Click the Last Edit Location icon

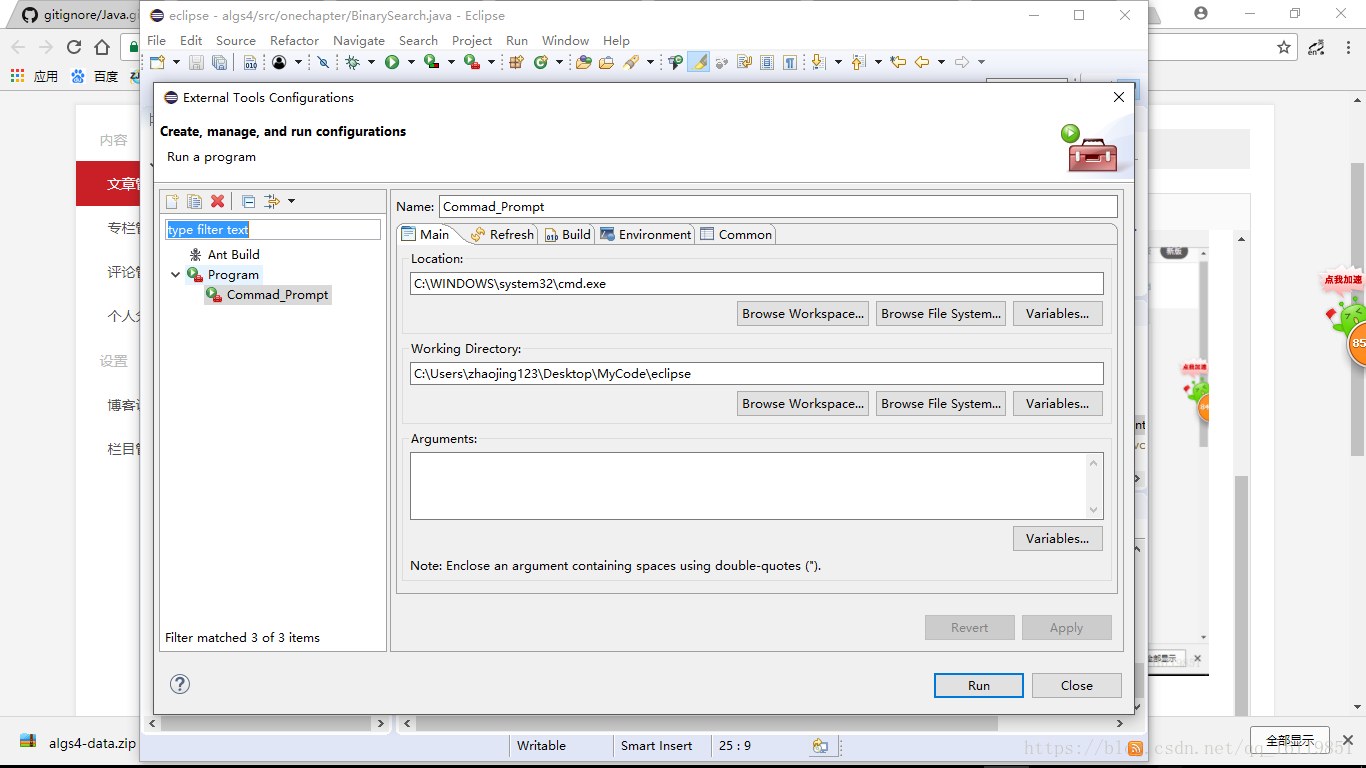pos(898,62)
